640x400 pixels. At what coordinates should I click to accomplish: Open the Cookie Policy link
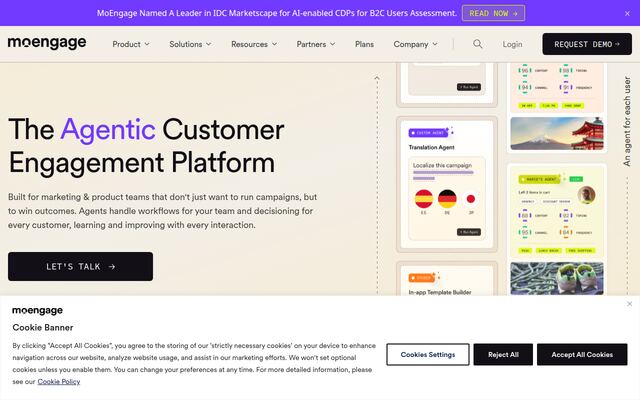[59, 382]
